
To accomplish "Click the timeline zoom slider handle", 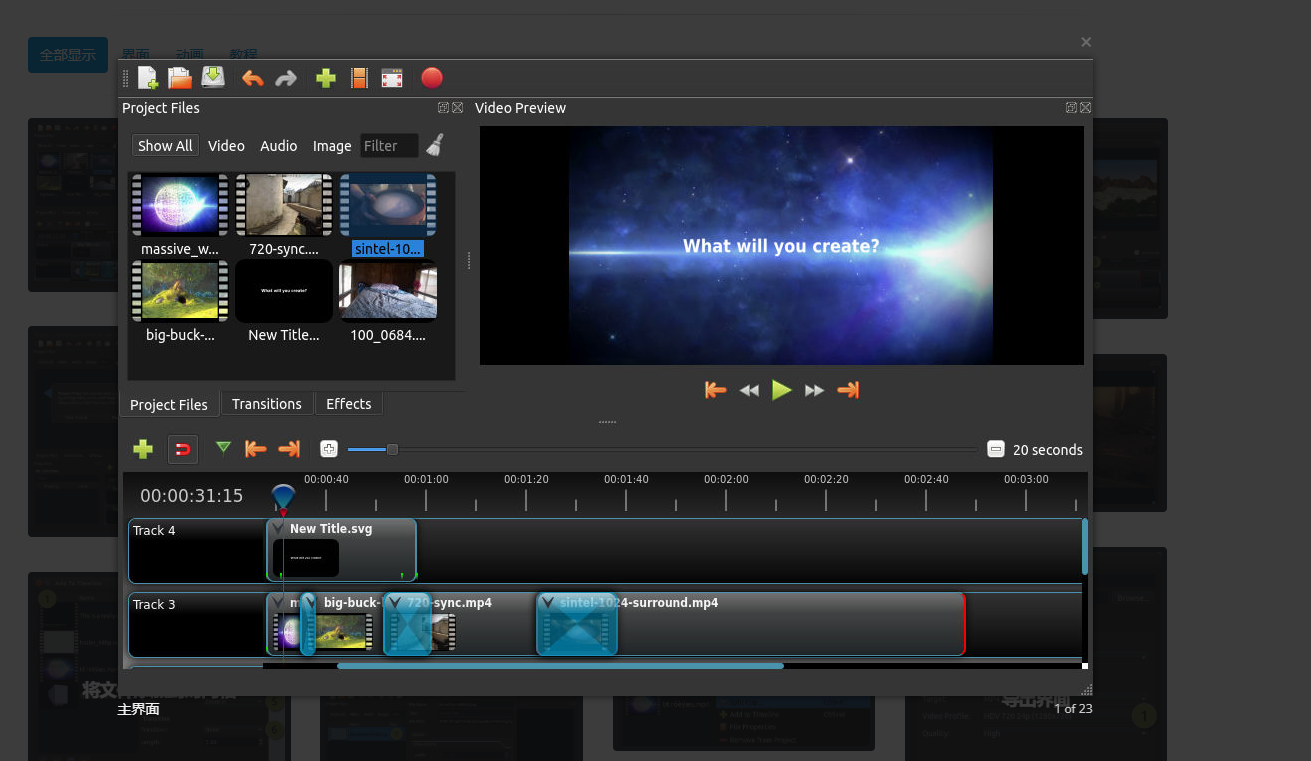I will pyautogui.click(x=392, y=449).
